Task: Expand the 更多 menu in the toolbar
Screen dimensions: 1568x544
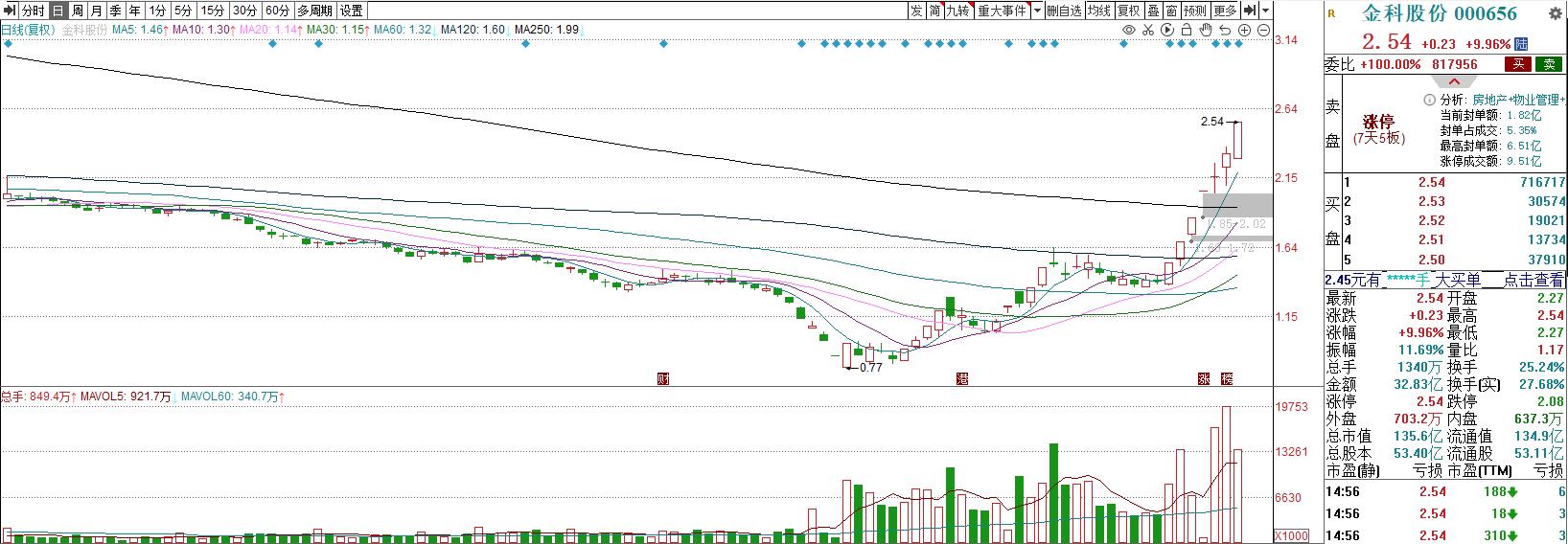Action: pyautogui.click(x=1225, y=11)
